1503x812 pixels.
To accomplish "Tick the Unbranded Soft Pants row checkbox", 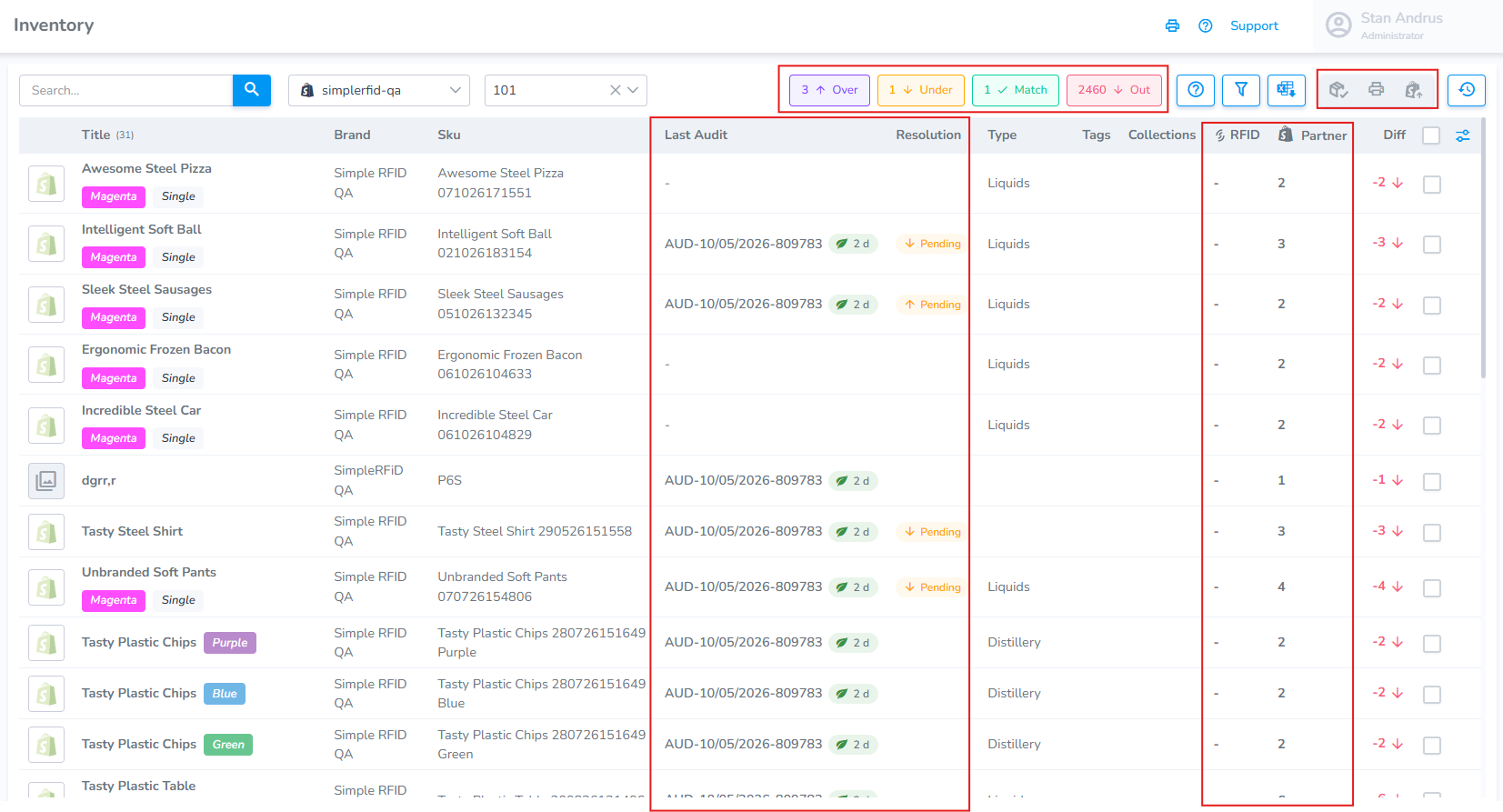I will [x=1432, y=588].
